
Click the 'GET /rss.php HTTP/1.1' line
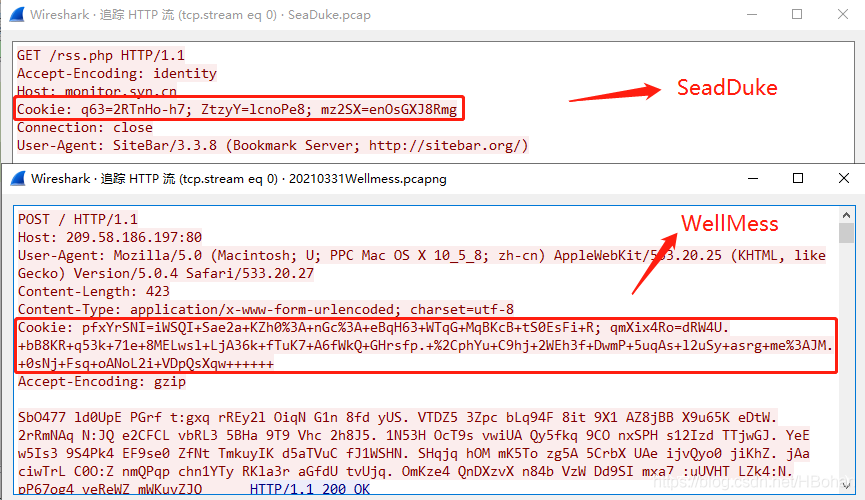tap(100, 55)
